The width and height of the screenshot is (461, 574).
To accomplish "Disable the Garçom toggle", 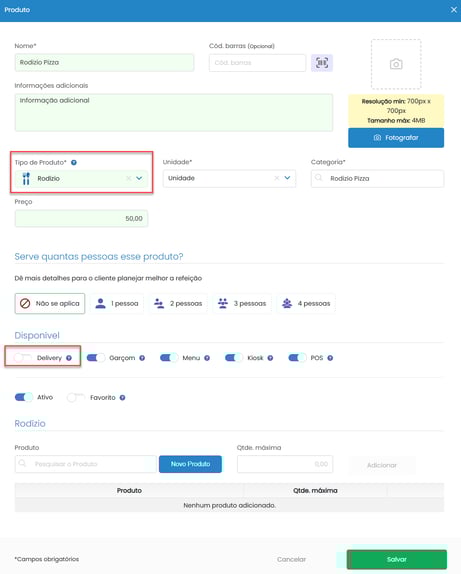I will click(x=96, y=358).
